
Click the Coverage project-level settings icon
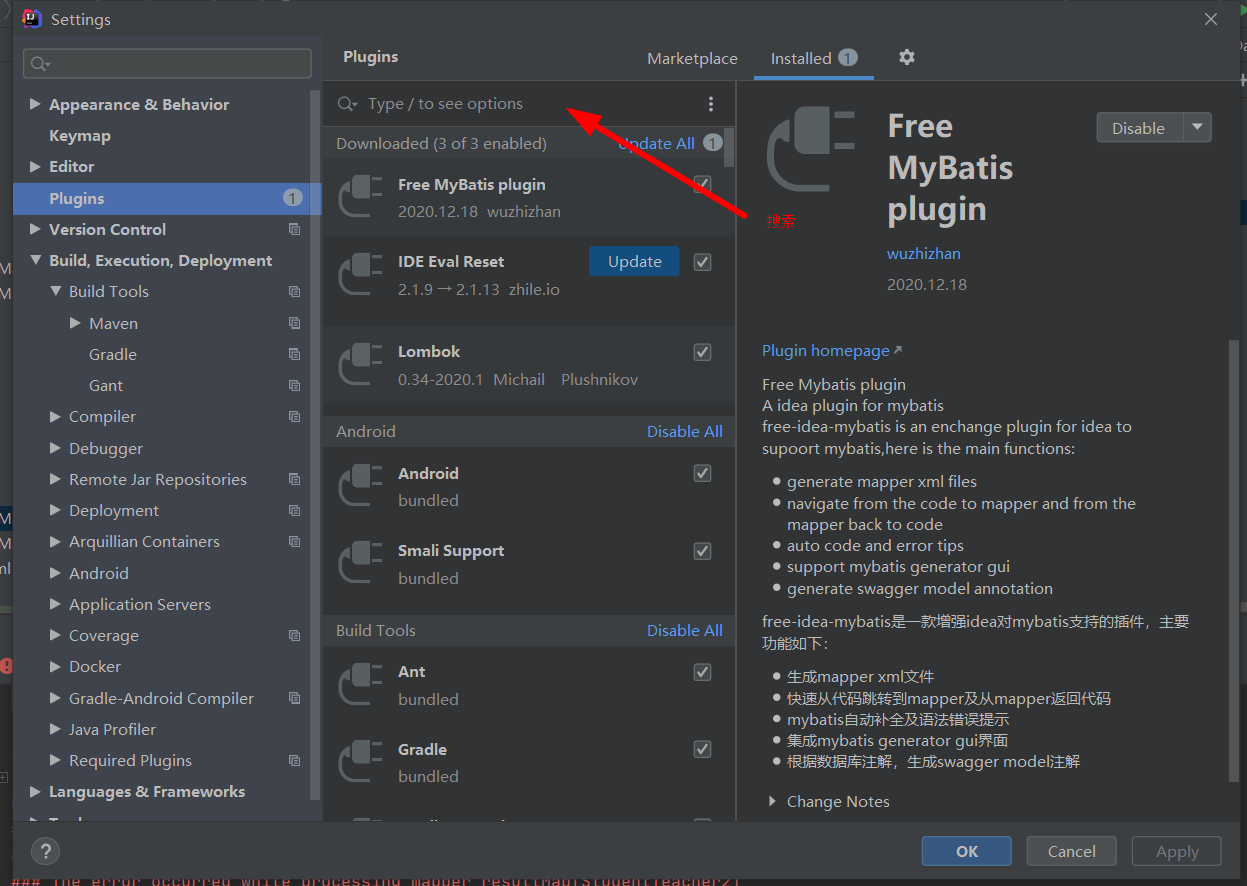(294, 635)
